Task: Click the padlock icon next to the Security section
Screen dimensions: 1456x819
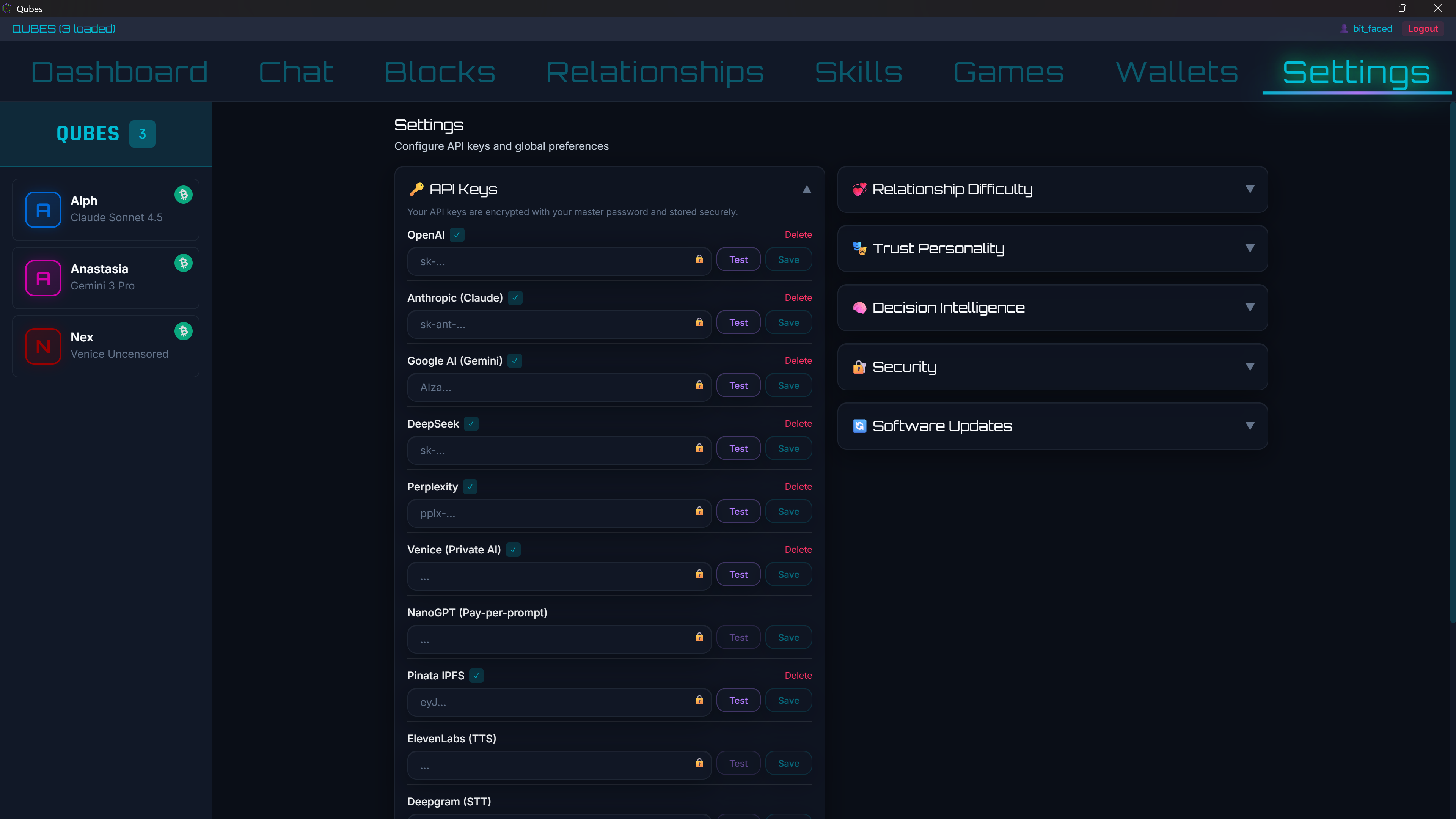Action: click(x=860, y=367)
